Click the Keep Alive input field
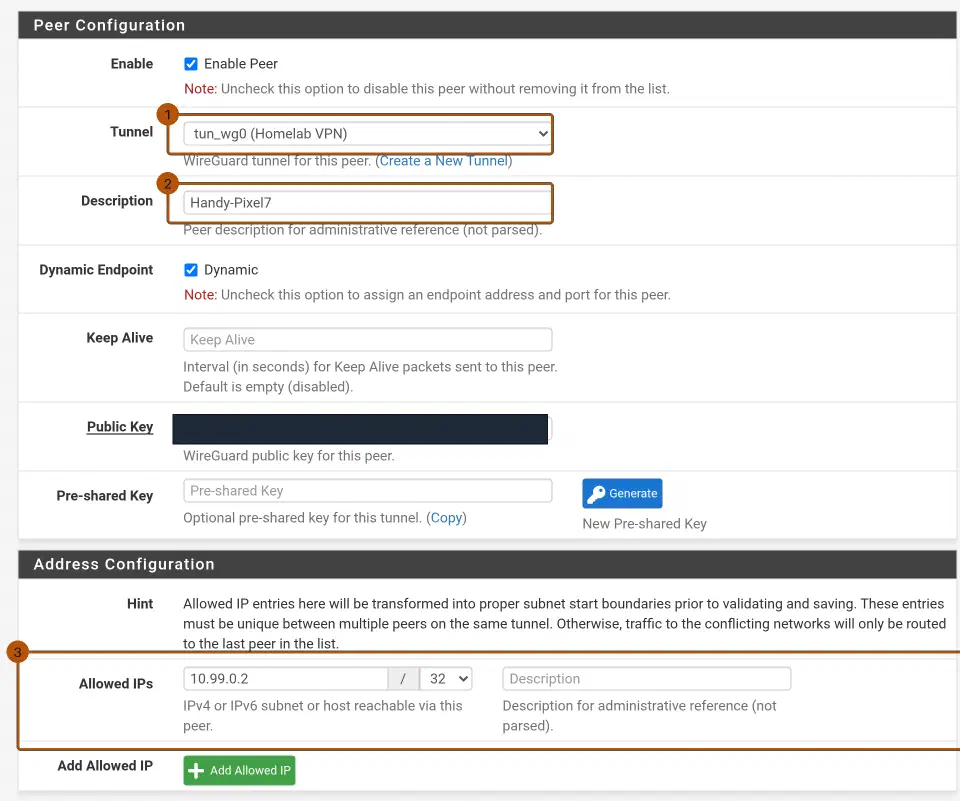The width and height of the screenshot is (960, 801). pos(367,340)
